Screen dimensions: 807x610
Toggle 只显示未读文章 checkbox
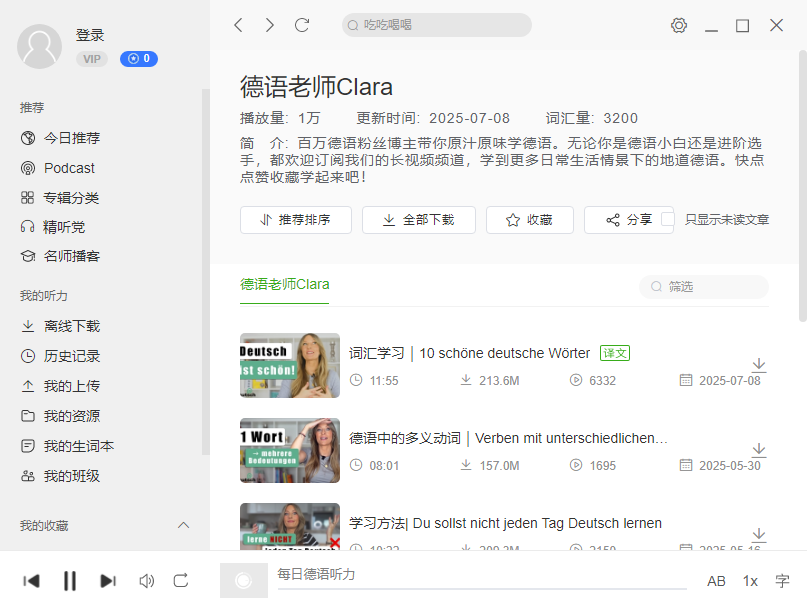(x=668, y=219)
